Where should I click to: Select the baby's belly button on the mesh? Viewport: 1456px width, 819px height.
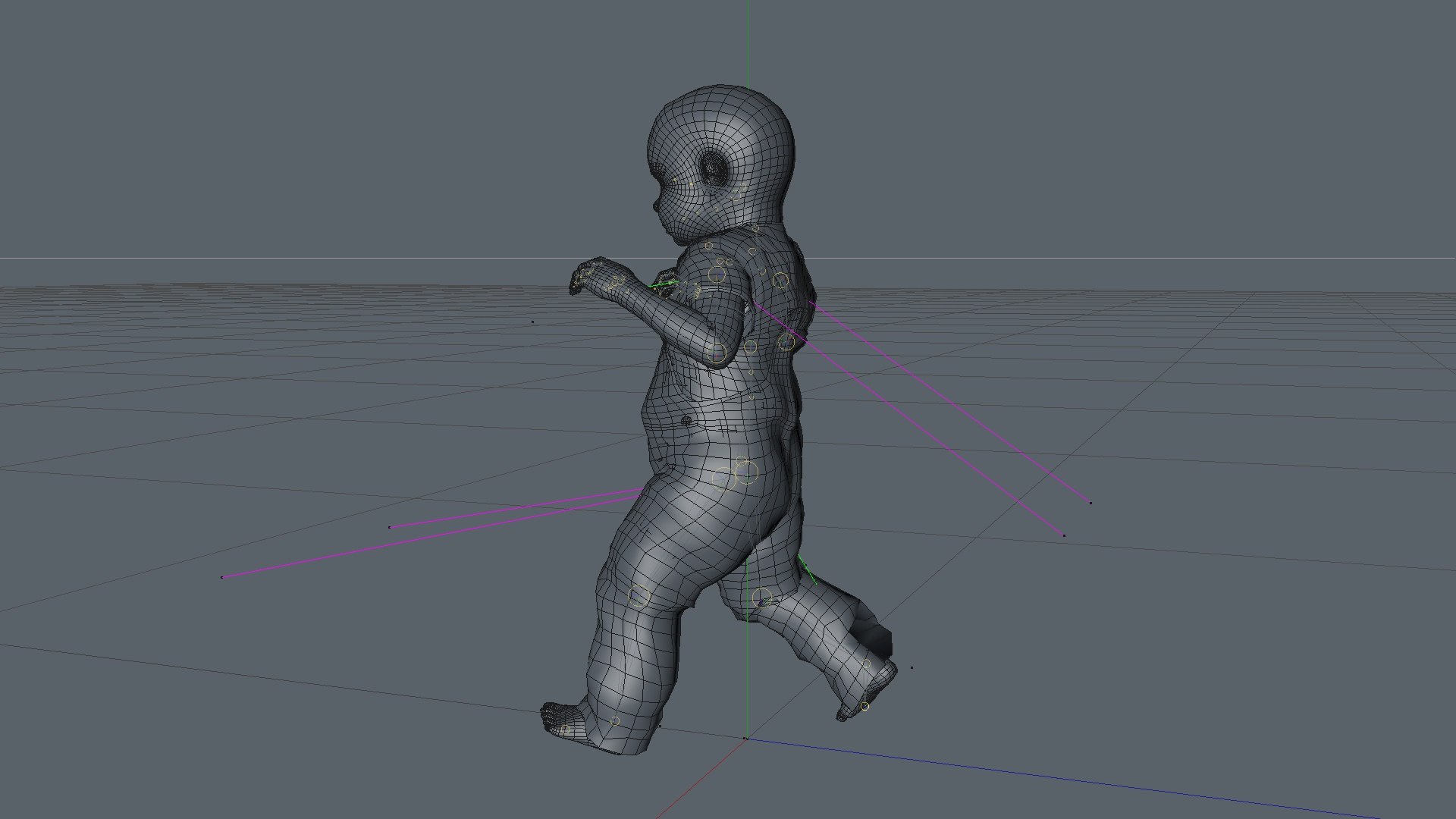tap(686, 421)
